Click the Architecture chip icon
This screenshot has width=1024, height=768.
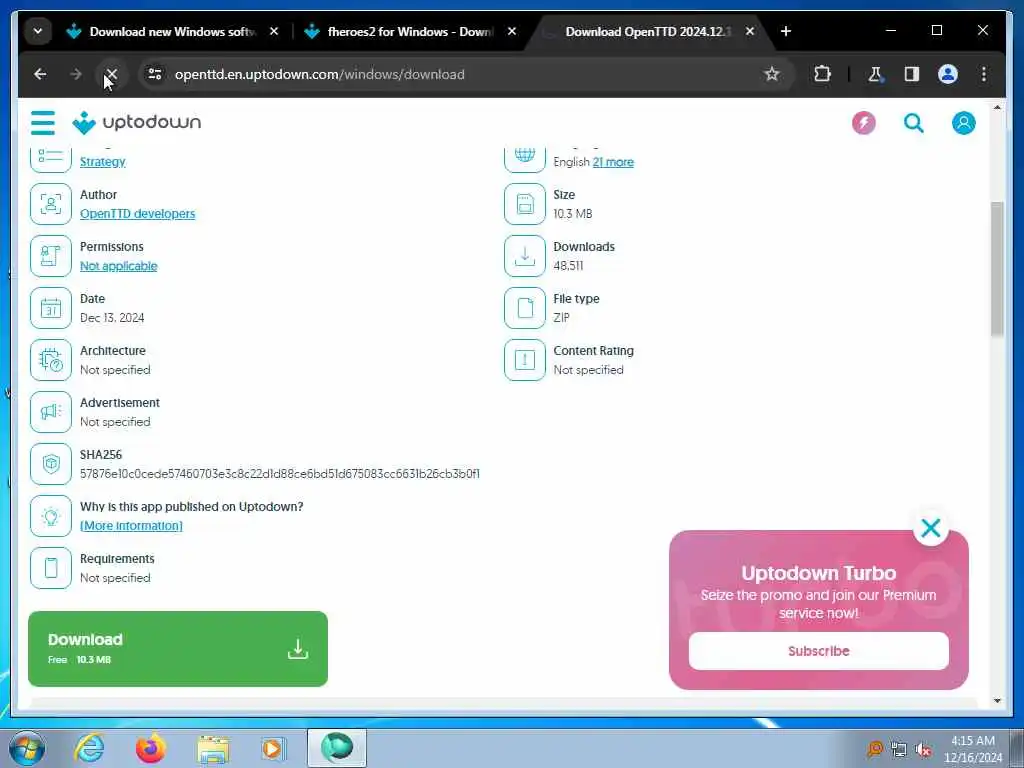(51, 360)
